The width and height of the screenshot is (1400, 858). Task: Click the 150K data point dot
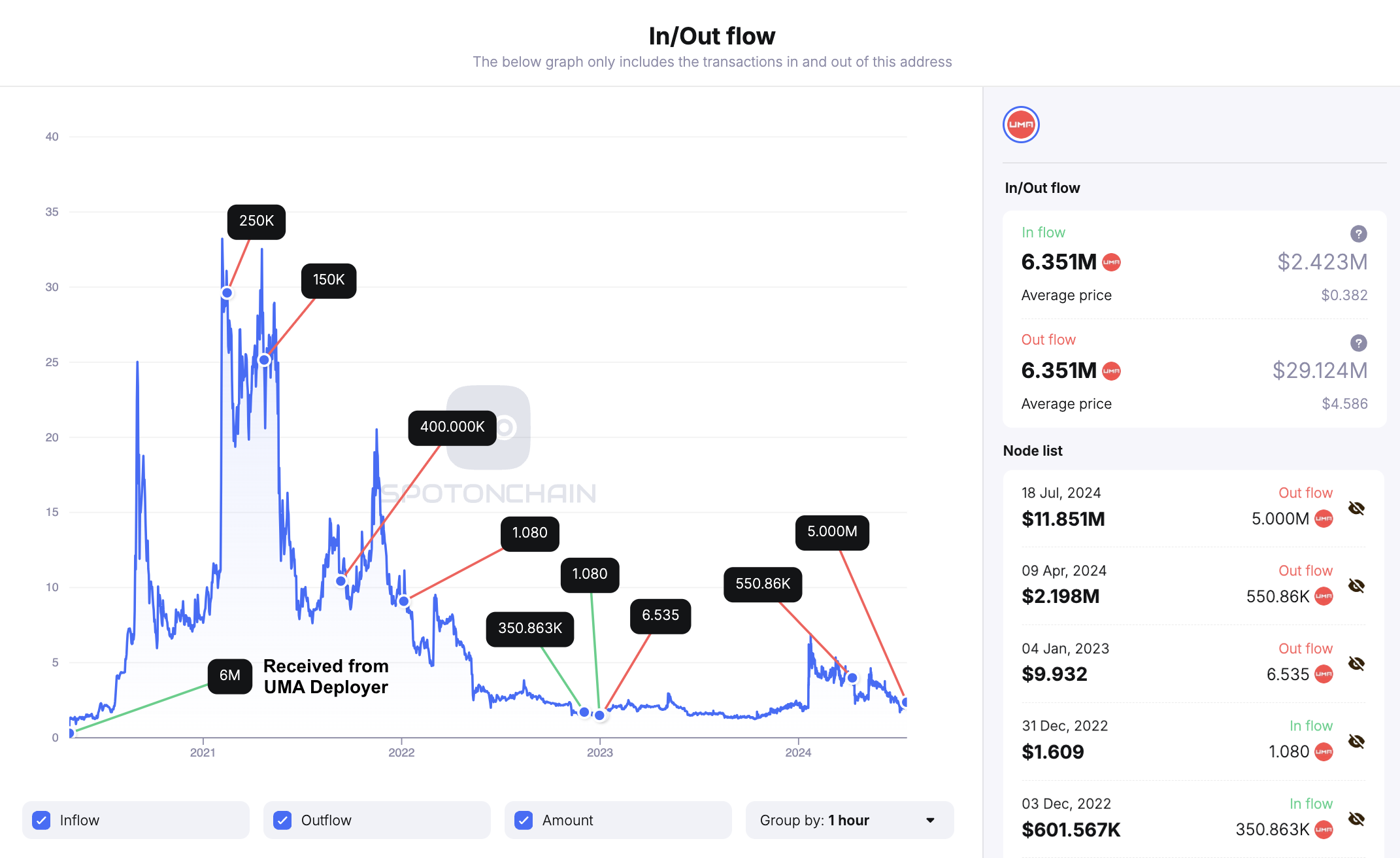(264, 360)
